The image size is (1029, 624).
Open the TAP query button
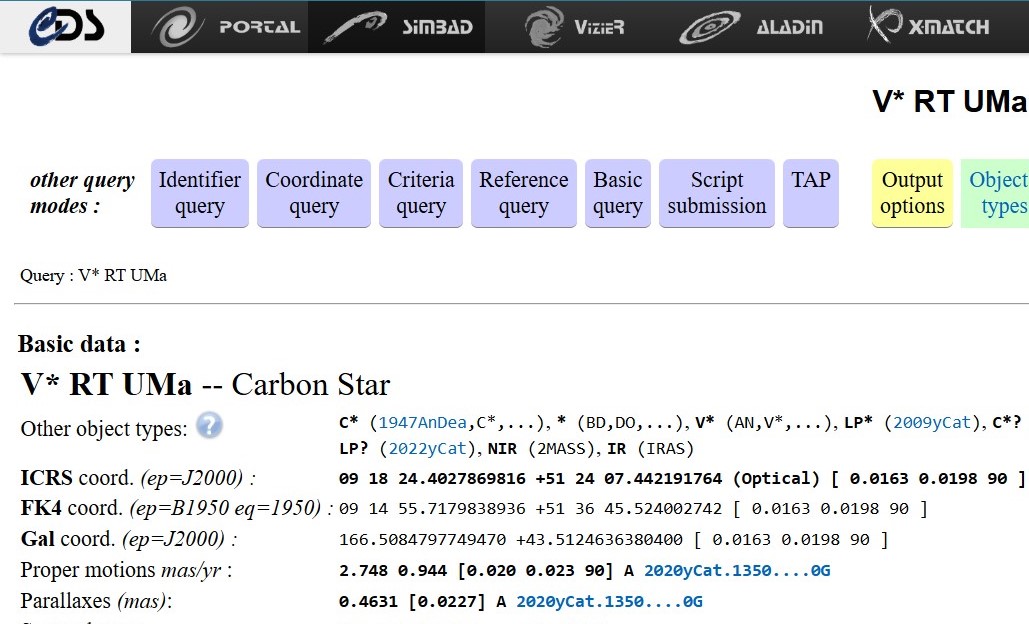811,193
